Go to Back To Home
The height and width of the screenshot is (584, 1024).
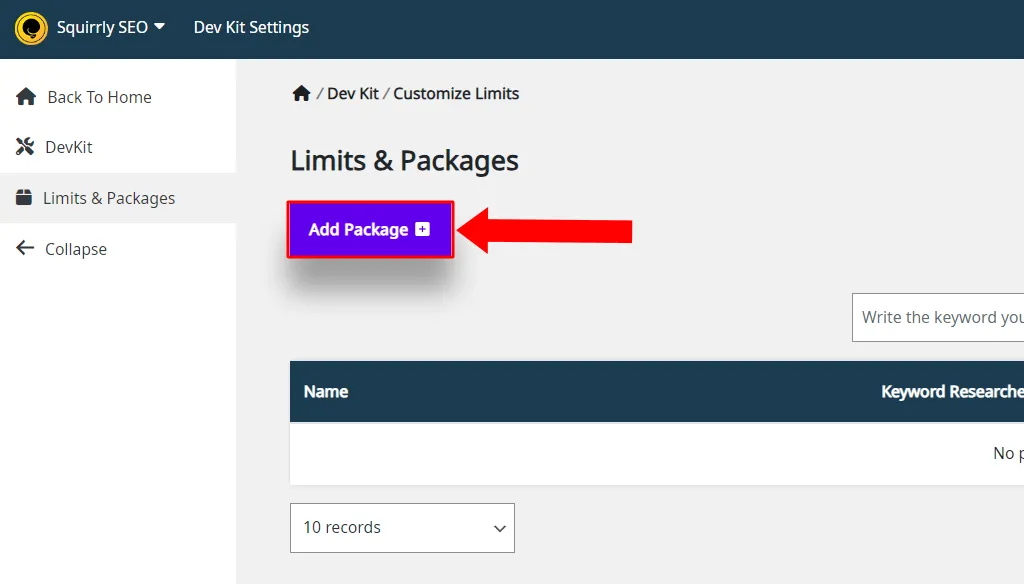click(99, 97)
